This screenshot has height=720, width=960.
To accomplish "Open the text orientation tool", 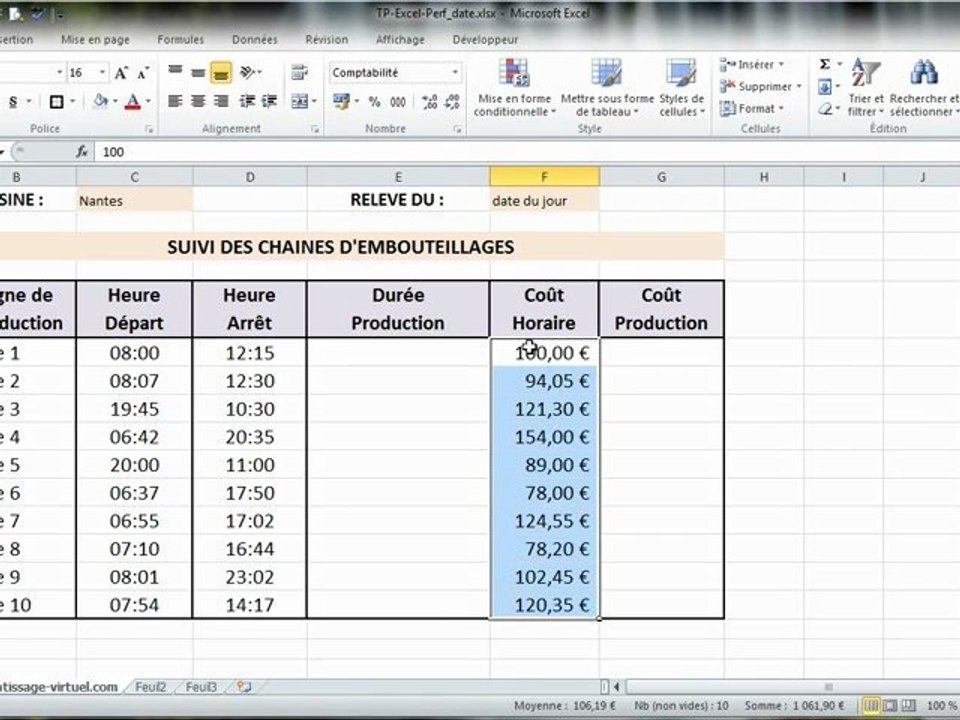I will coord(248,72).
